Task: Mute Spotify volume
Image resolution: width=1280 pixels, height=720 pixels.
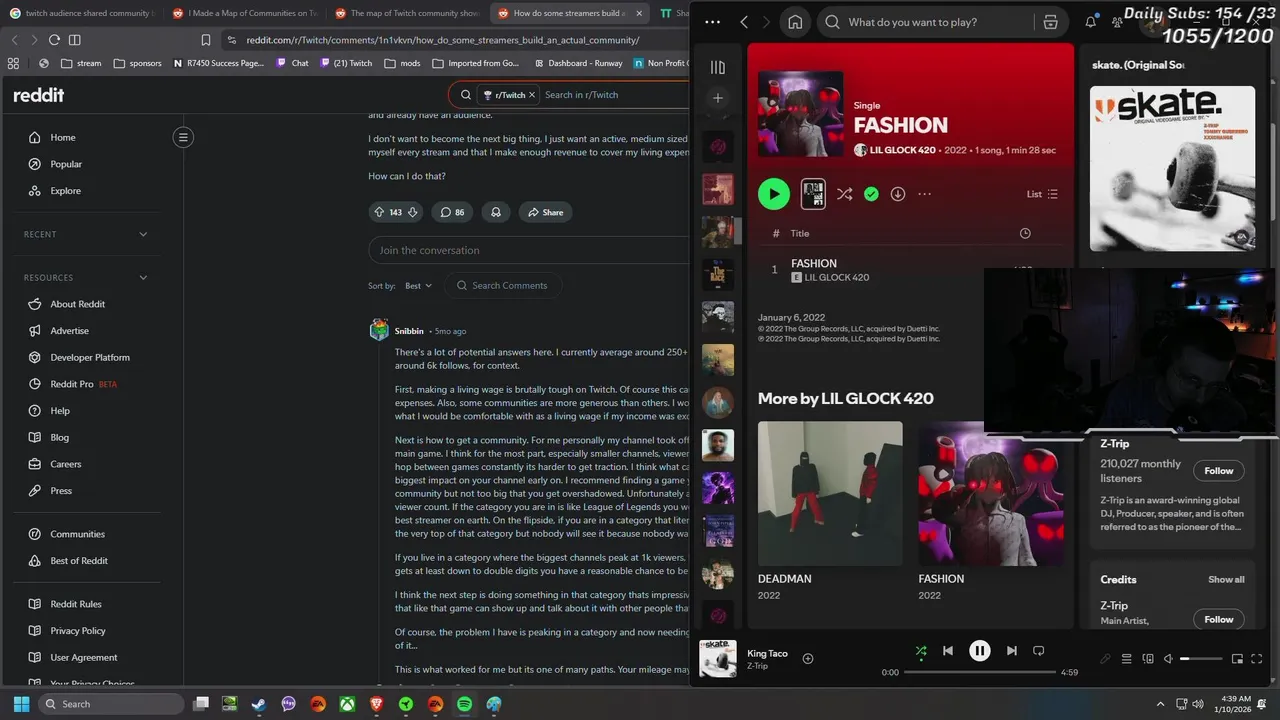Action: 1168,659
